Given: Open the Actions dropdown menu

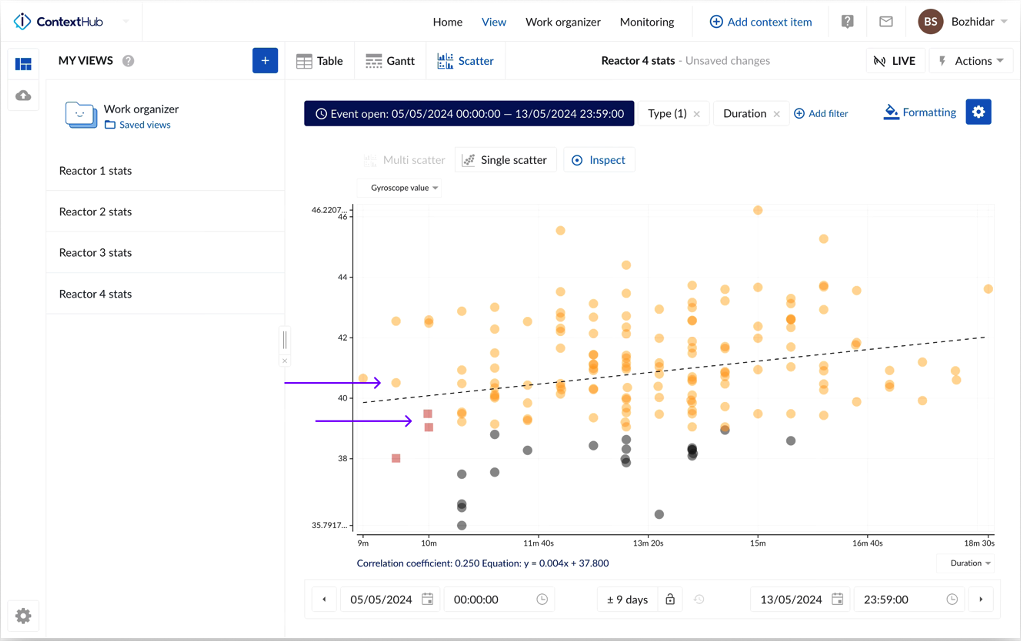Looking at the screenshot, I should [971, 61].
